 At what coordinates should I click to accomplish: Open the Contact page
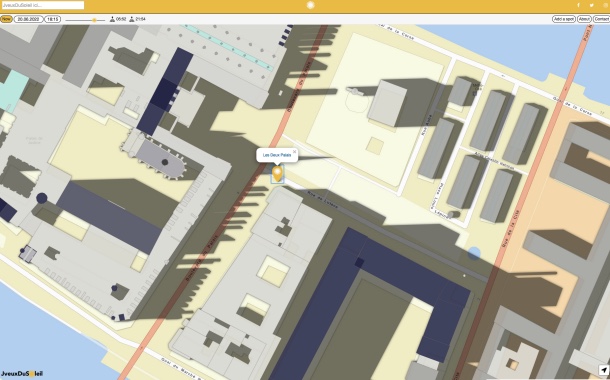click(x=601, y=19)
